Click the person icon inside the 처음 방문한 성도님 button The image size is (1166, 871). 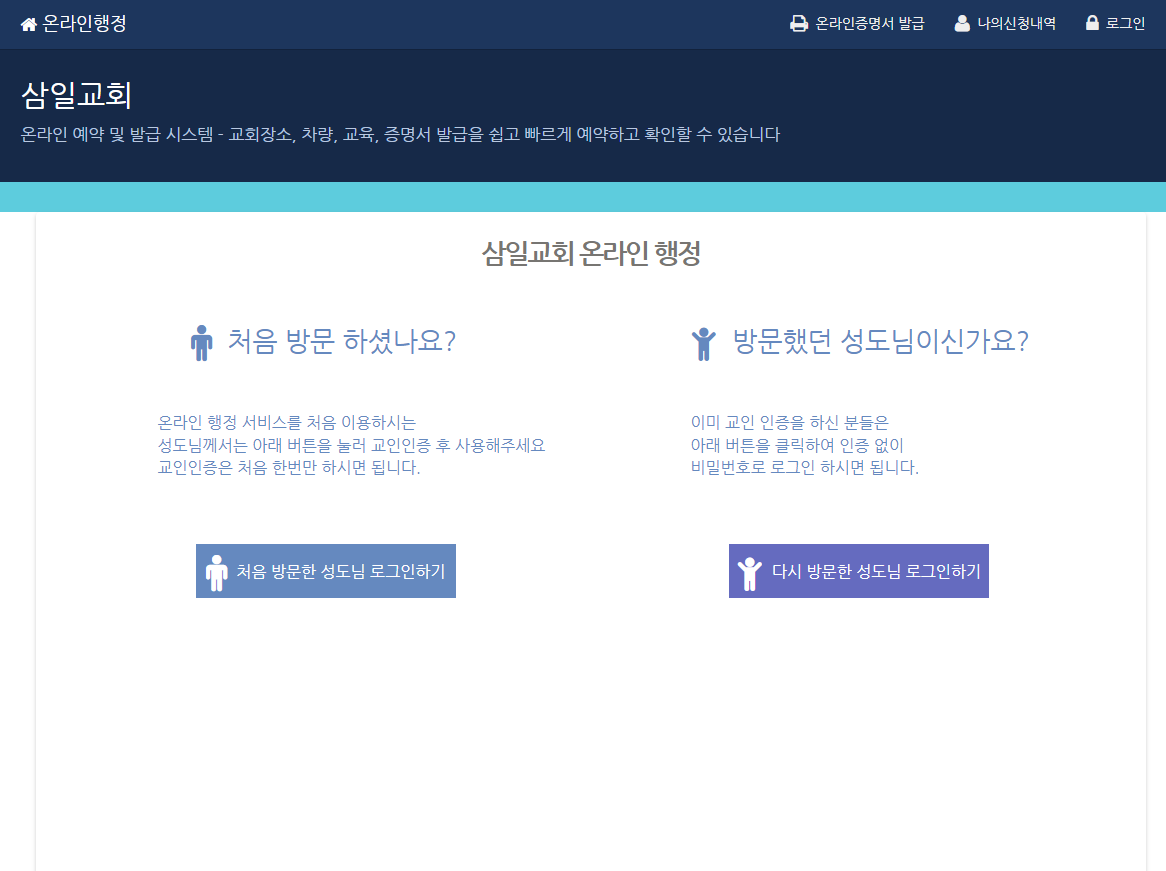[216, 572]
